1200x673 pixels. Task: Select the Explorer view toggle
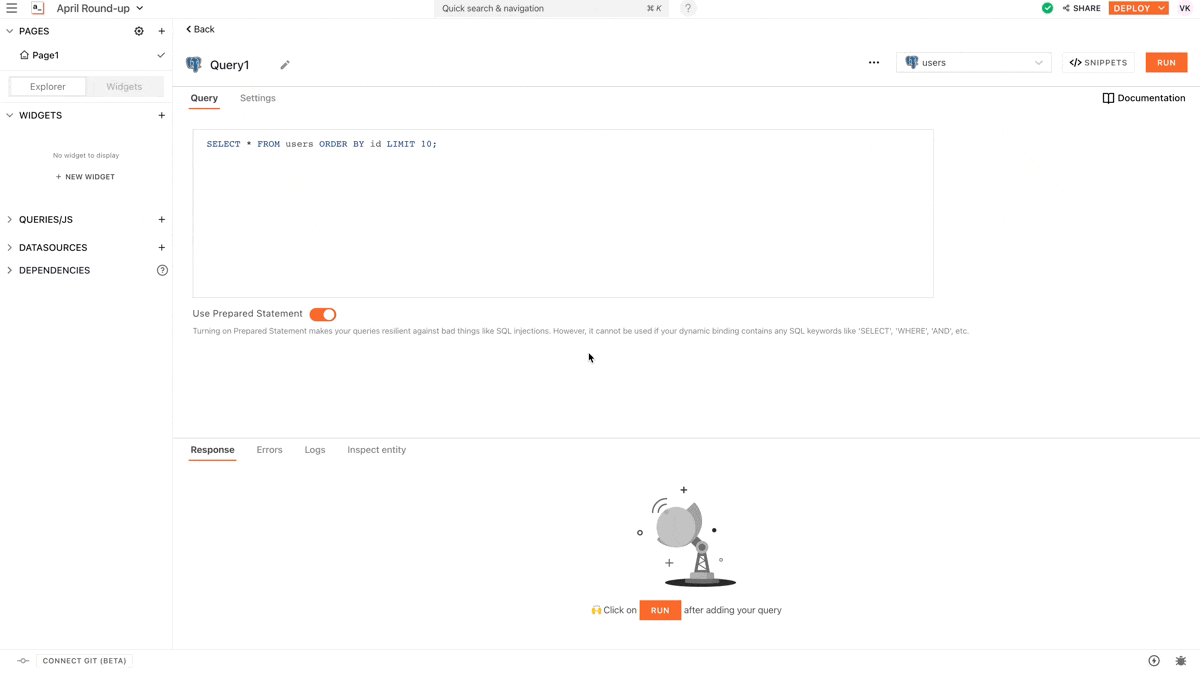click(x=48, y=87)
